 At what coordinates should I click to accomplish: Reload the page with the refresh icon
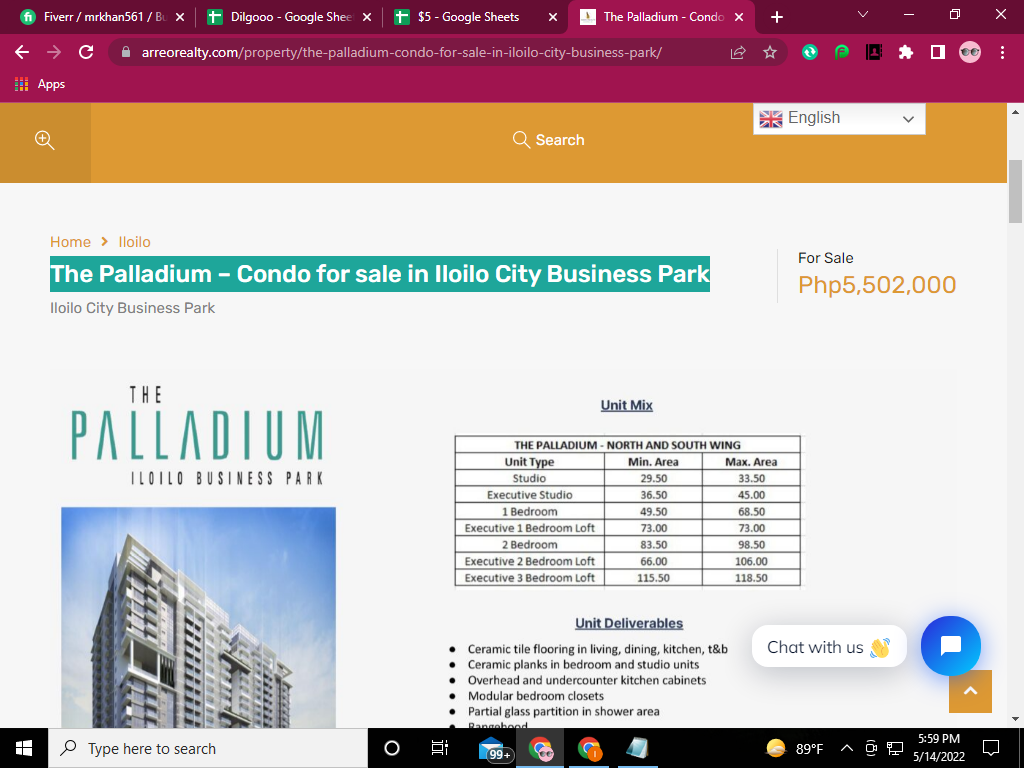[86, 52]
